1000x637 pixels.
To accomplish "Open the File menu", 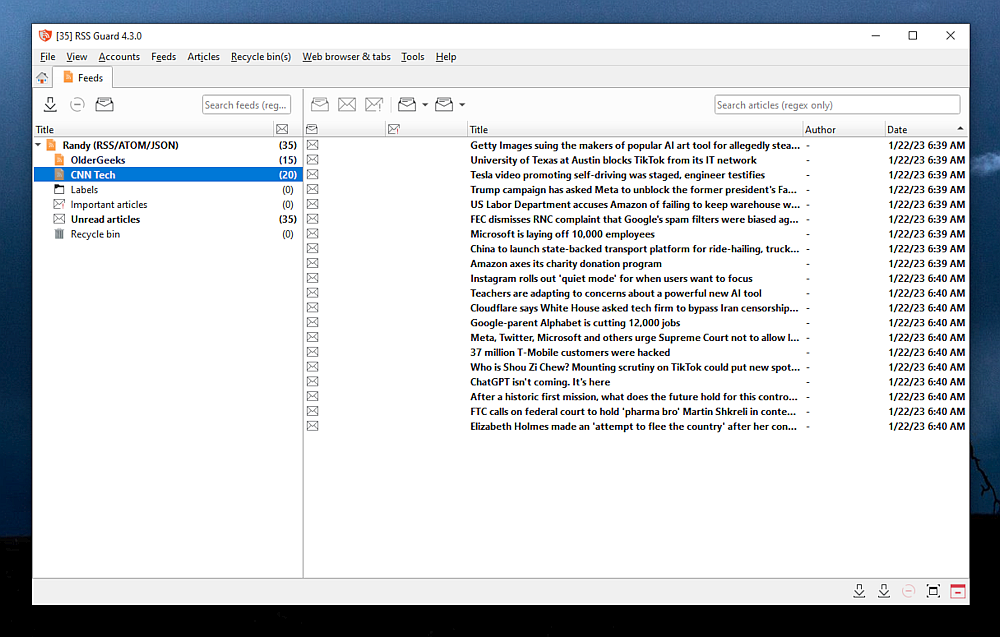I will [x=48, y=57].
